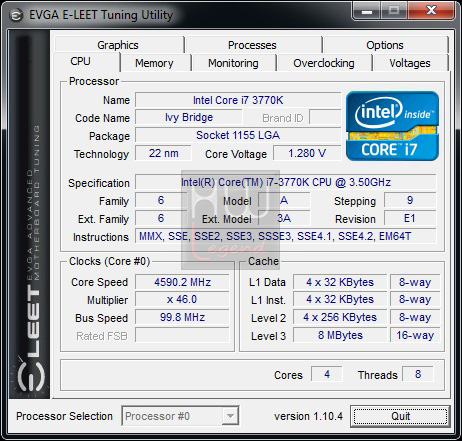
Task: Click the Core Speed value 4590.2 MHz
Action: pos(182,282)
